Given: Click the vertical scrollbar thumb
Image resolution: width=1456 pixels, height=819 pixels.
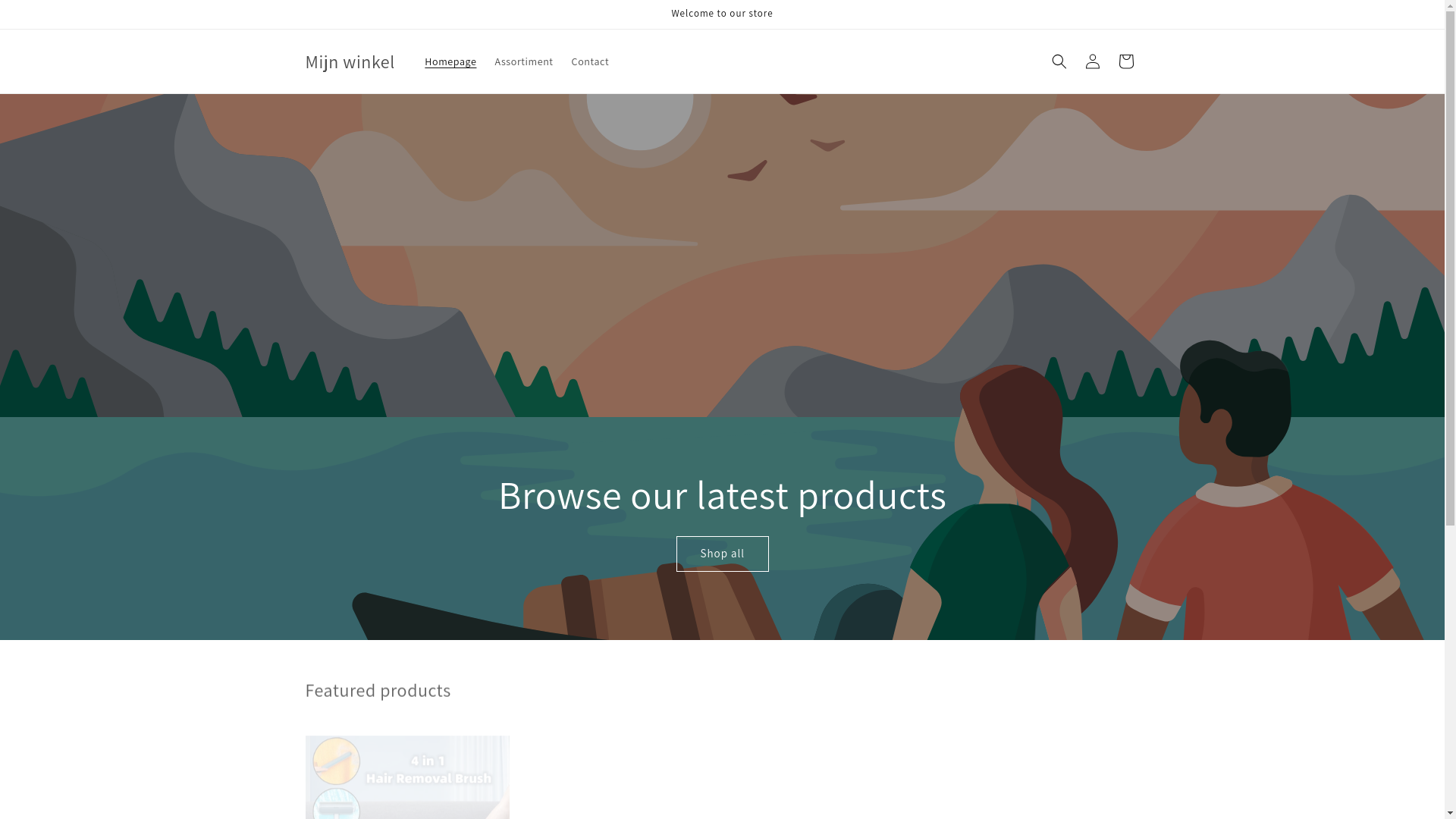Looking at the screenshot, I should coord(1450,269).
